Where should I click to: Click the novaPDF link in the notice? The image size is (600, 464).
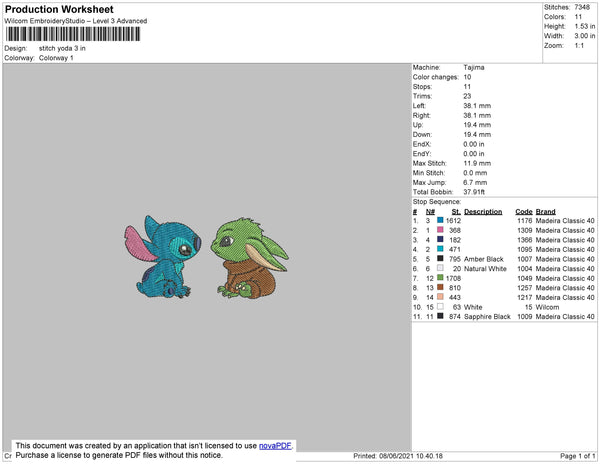pyautogui.click(x=275, y=446)
